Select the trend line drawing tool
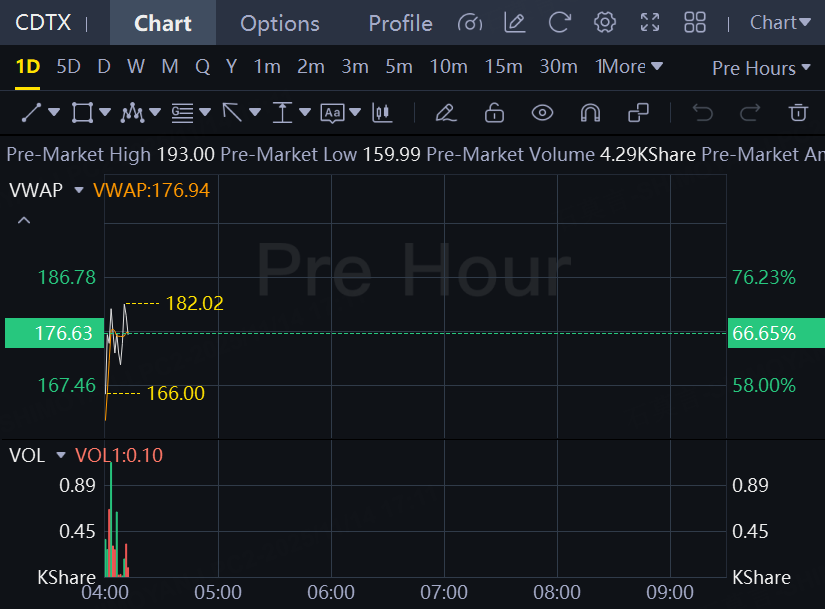The image size is (825, 609). (31, 113)
